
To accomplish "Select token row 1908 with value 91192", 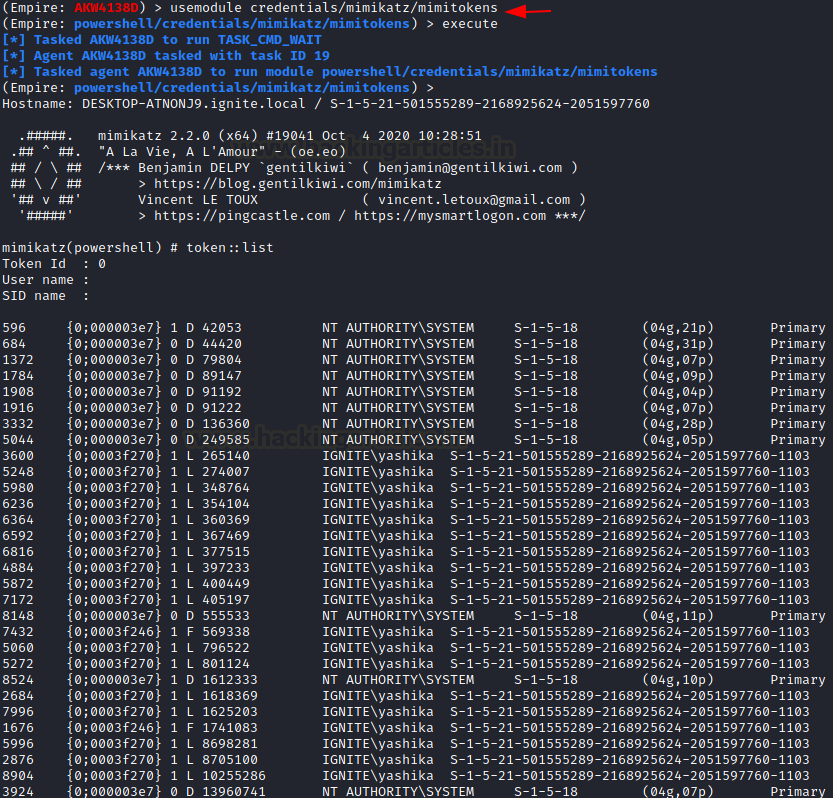I will pos(414,392).
